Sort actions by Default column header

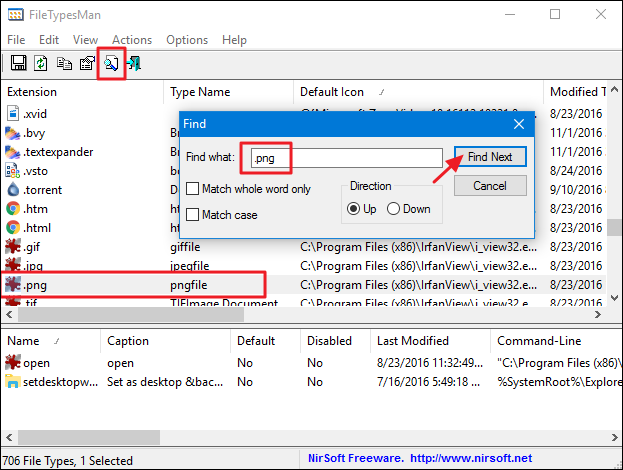[265, 341]
